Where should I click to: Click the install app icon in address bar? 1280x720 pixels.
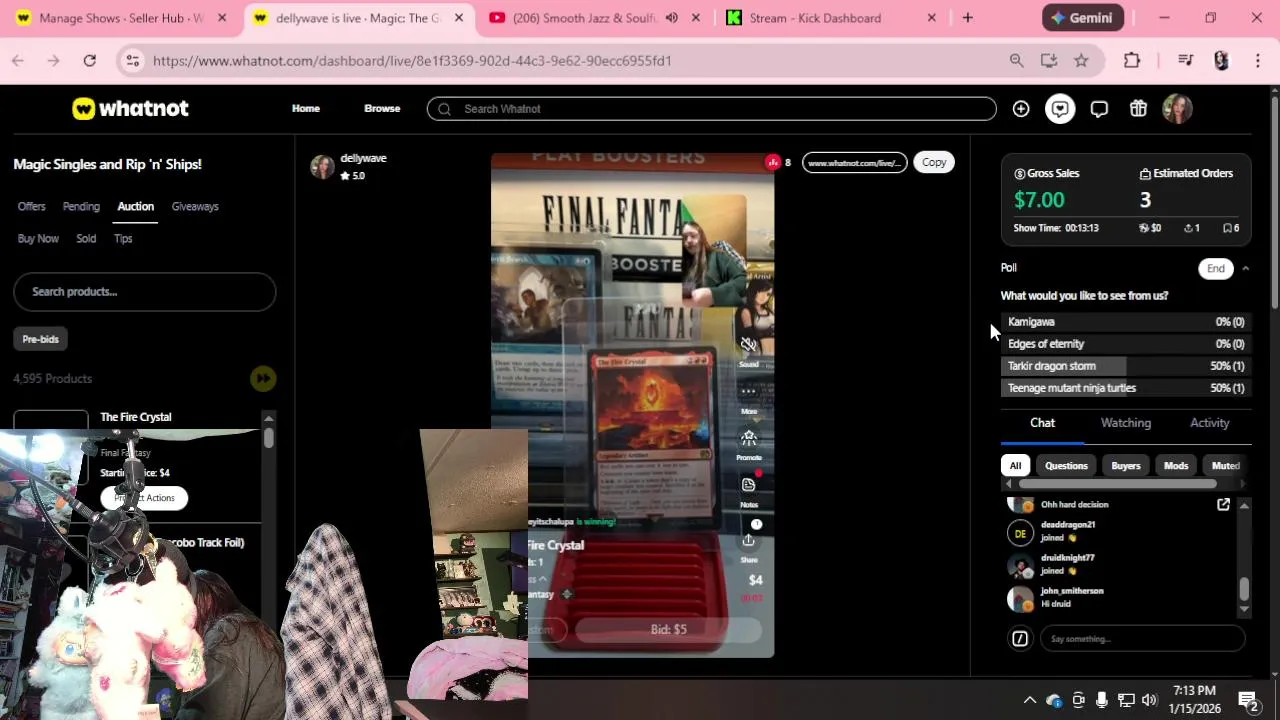[x=1049, y=61]
